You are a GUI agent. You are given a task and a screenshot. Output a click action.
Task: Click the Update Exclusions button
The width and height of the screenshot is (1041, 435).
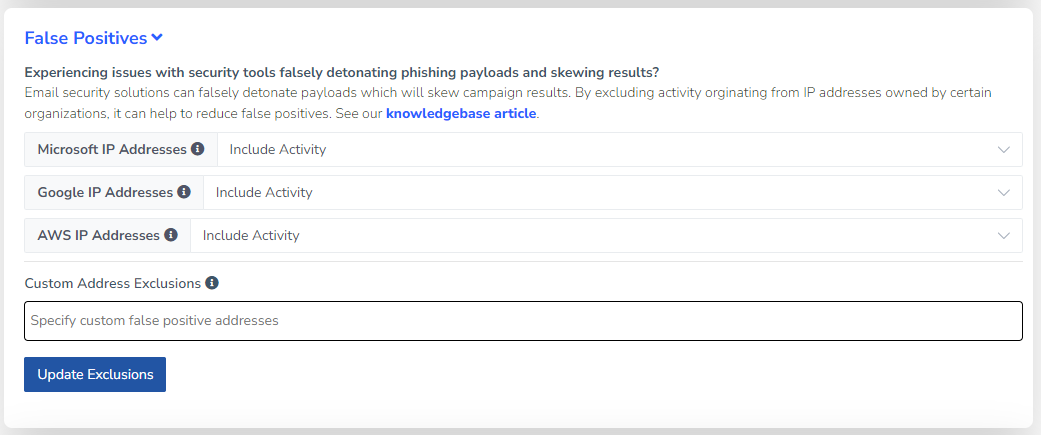tap(95, 375)
